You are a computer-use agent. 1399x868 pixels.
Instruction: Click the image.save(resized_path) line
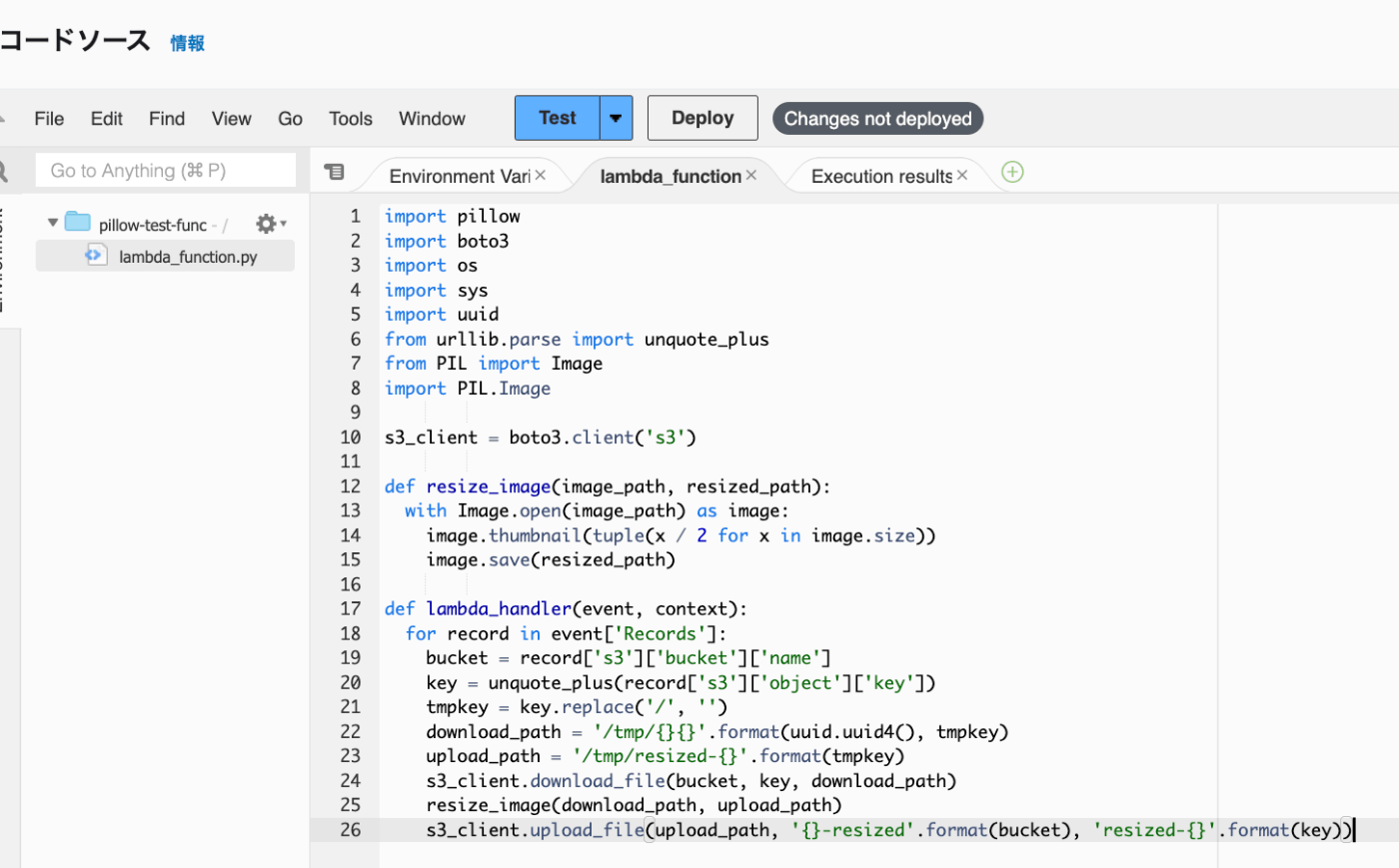point(551,560)
